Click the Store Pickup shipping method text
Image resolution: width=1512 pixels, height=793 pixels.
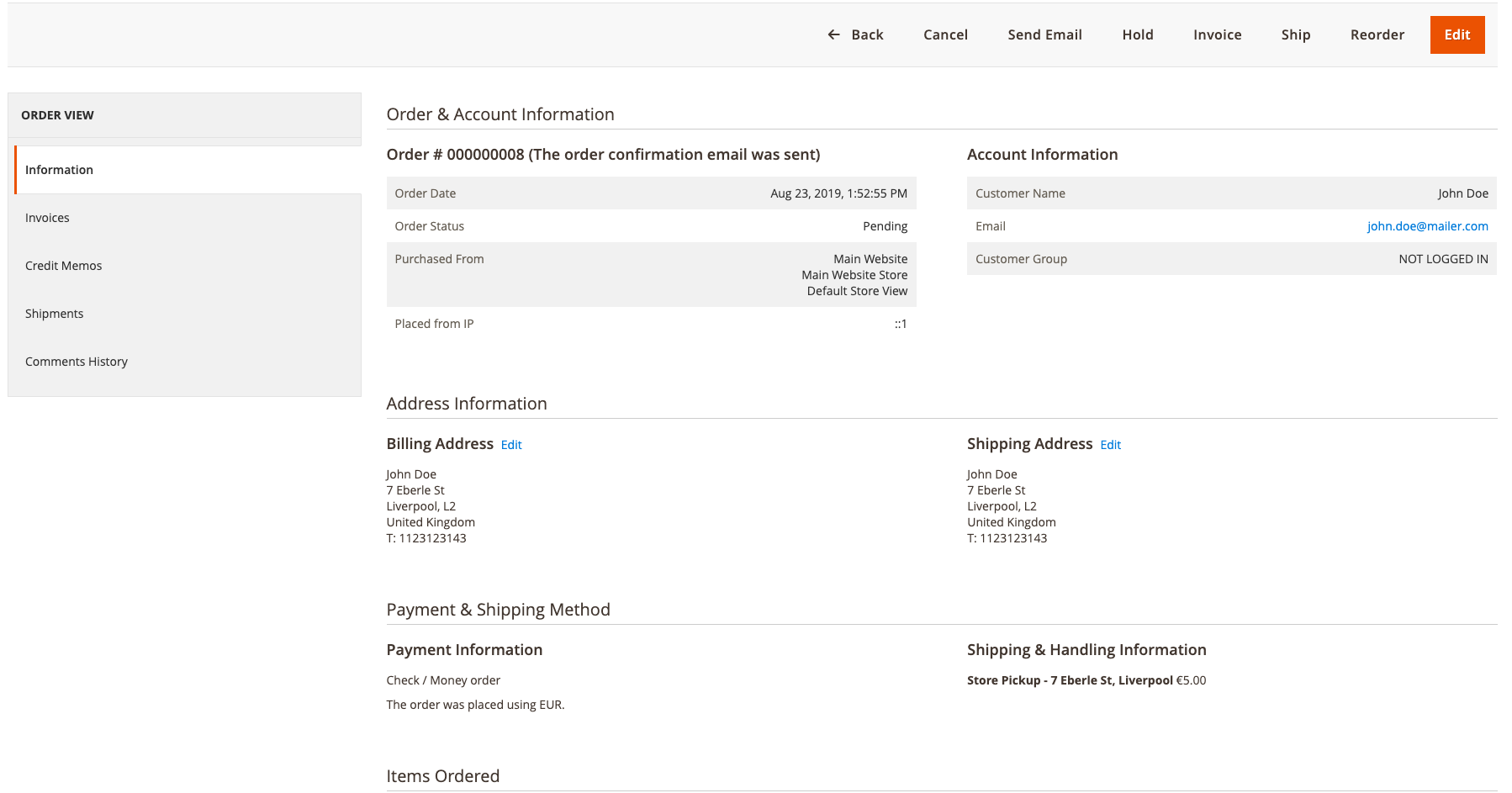click(1069, 680)
